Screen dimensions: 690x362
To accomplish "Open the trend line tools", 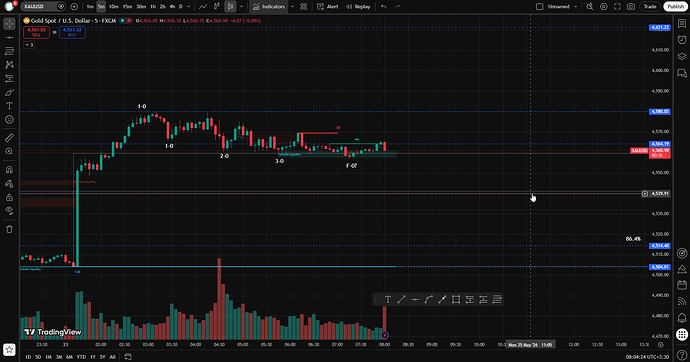I will 9,38.
